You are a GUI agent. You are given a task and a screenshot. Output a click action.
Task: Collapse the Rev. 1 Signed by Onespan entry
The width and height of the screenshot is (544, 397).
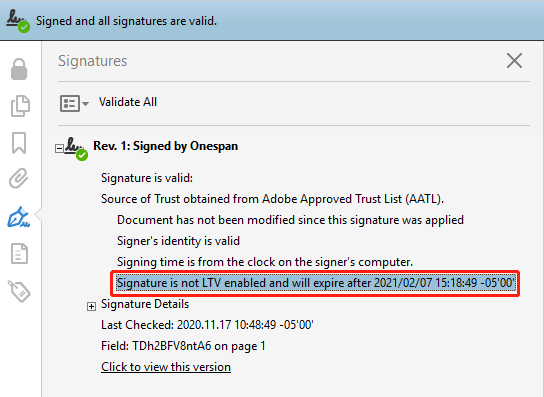pyautogui.click(x=59, y=149)
